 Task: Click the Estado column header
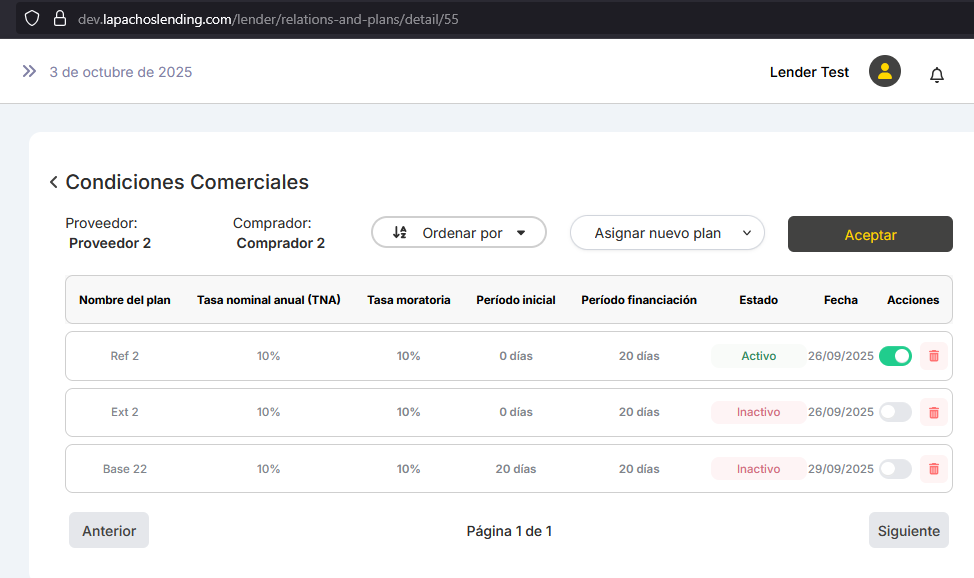[758, 300]
